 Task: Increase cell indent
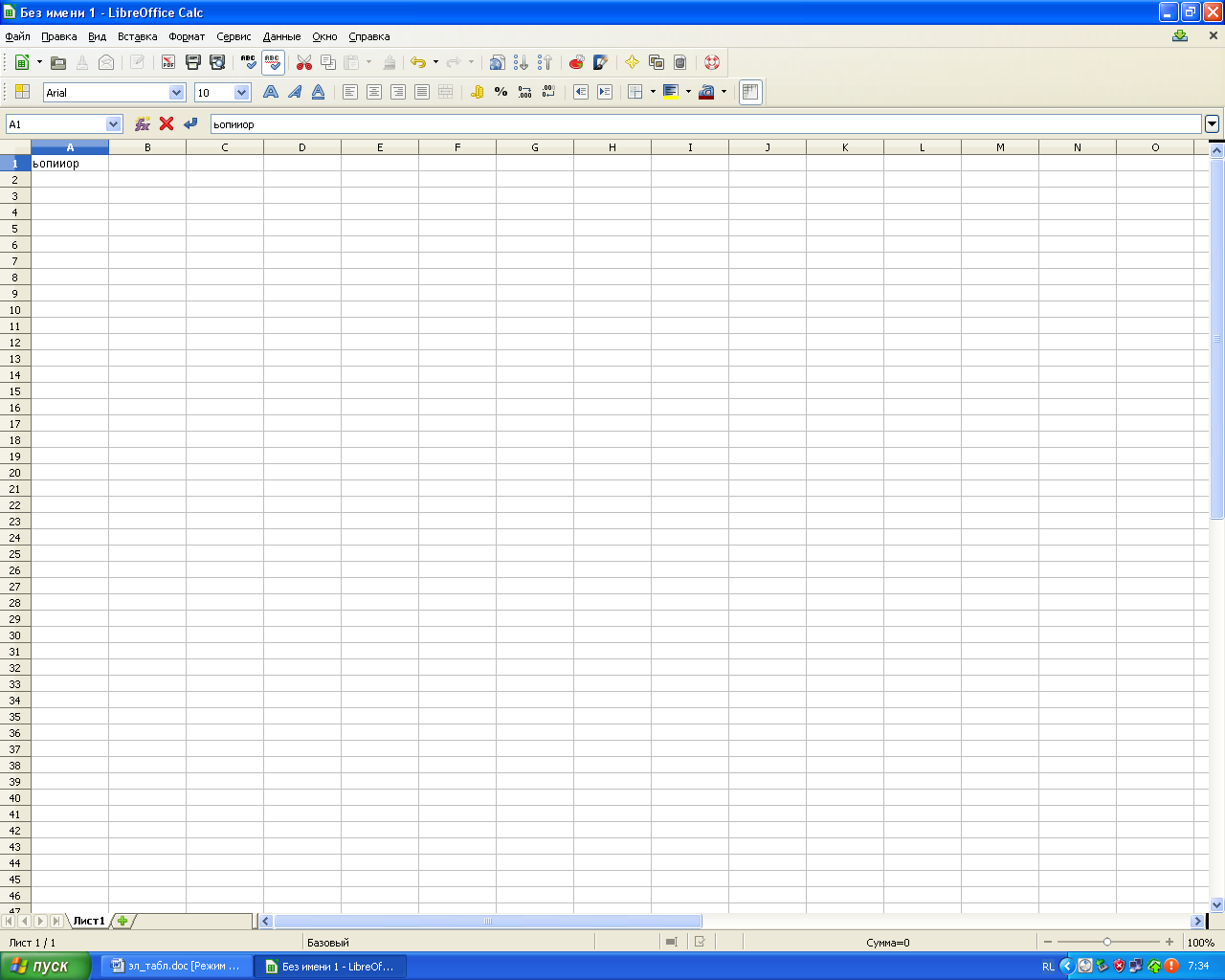[x=605, y=92]
